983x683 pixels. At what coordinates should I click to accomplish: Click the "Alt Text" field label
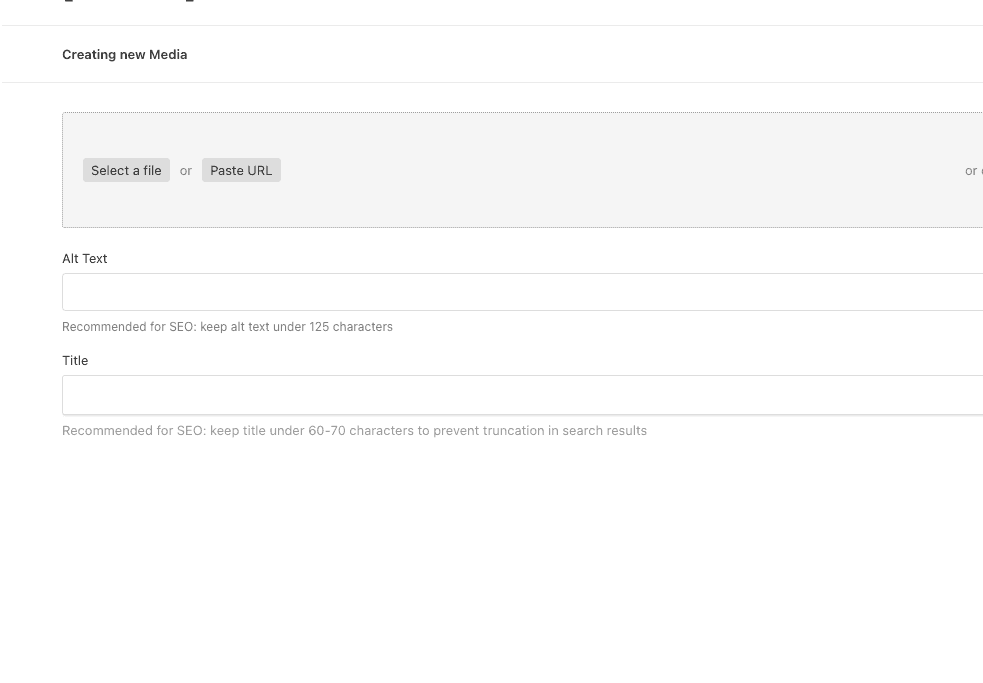click(84, 259)
